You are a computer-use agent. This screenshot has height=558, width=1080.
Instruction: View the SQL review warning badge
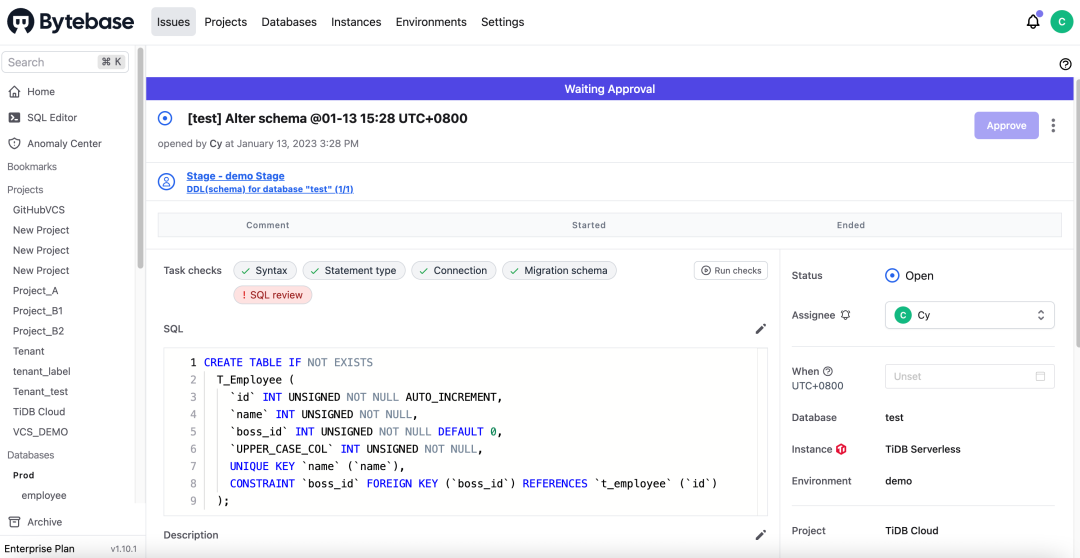pyautogui.click(x=273, y=295)
